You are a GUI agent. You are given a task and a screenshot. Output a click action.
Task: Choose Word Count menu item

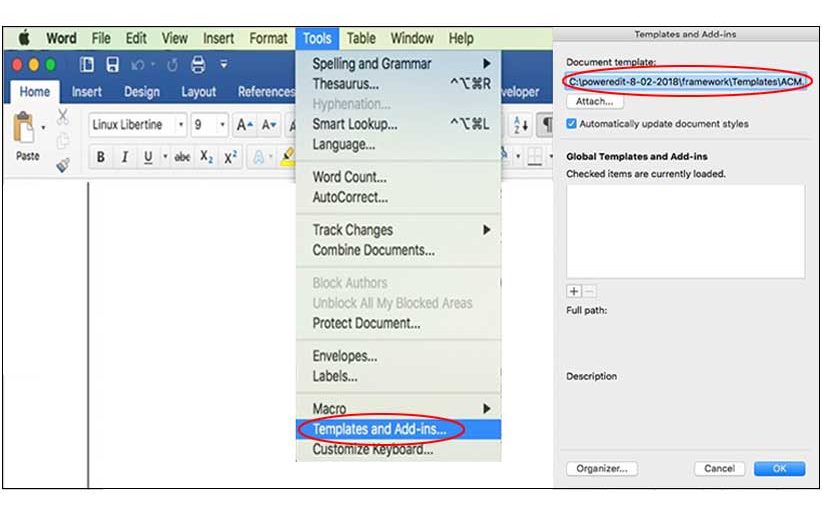(x=398, y=177)
